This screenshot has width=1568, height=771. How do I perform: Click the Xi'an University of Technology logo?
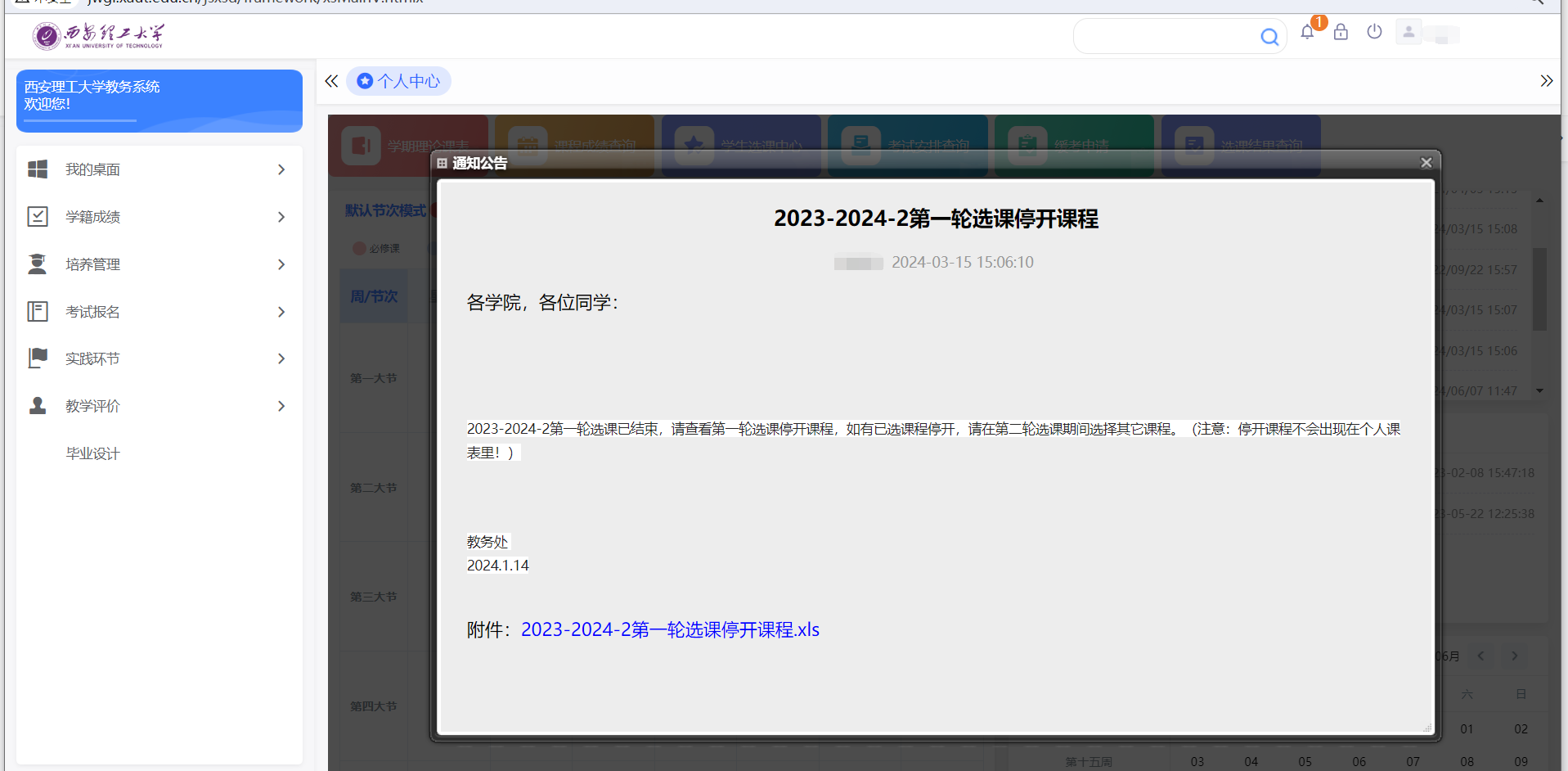coord(98,36)
